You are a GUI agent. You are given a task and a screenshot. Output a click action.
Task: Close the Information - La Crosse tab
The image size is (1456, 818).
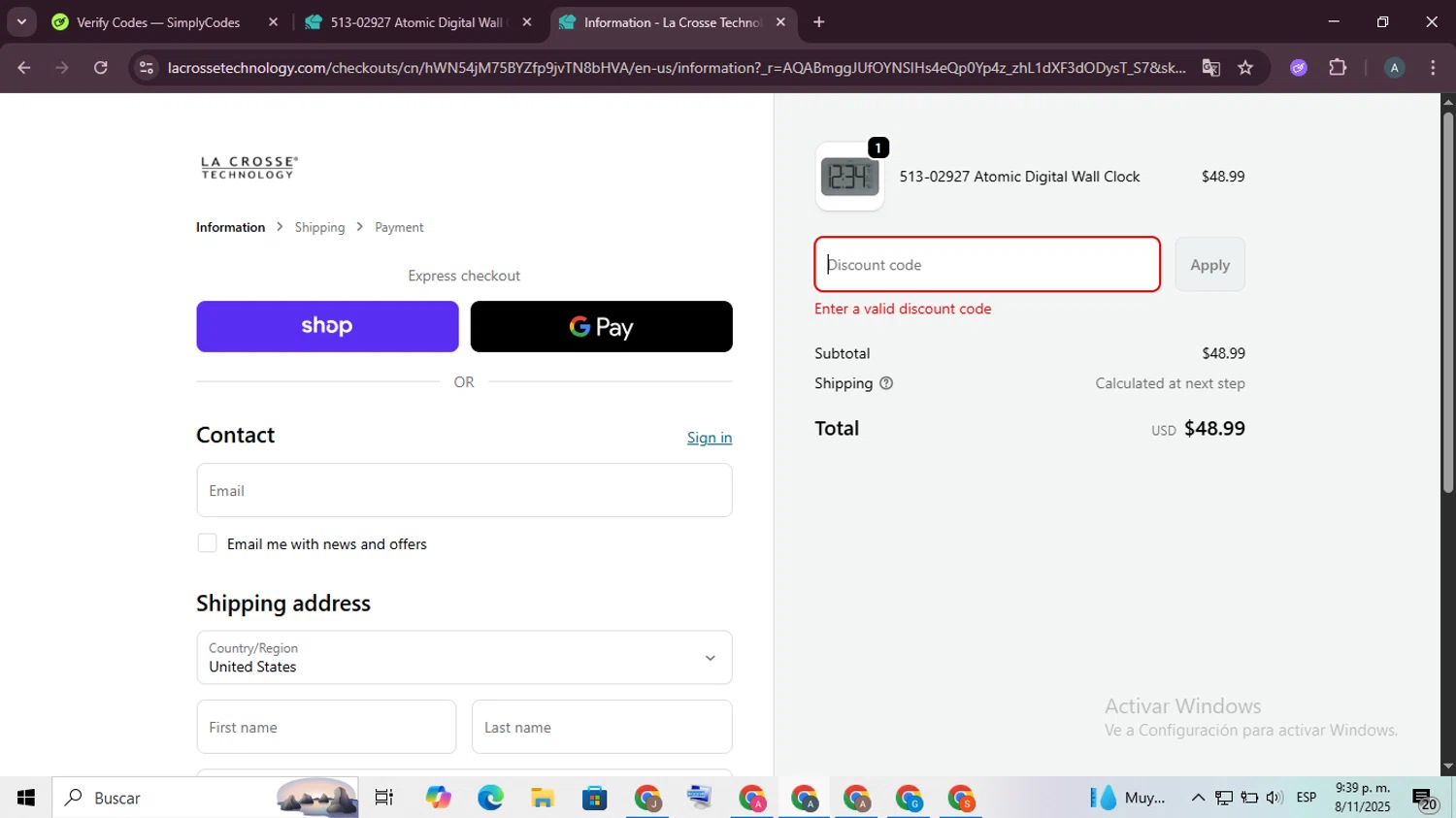780,21
